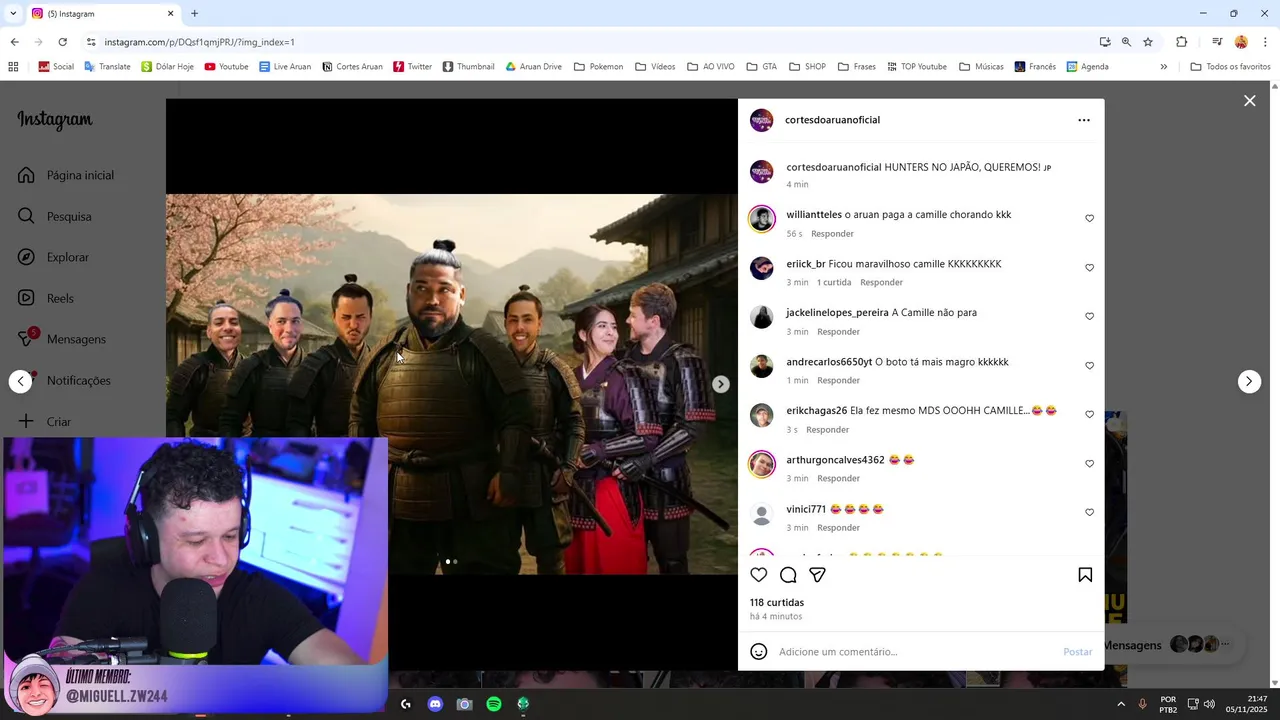Open williantteles profile avatar
The width and height of the screenshot is (1280, 720).
pos(762,219)
